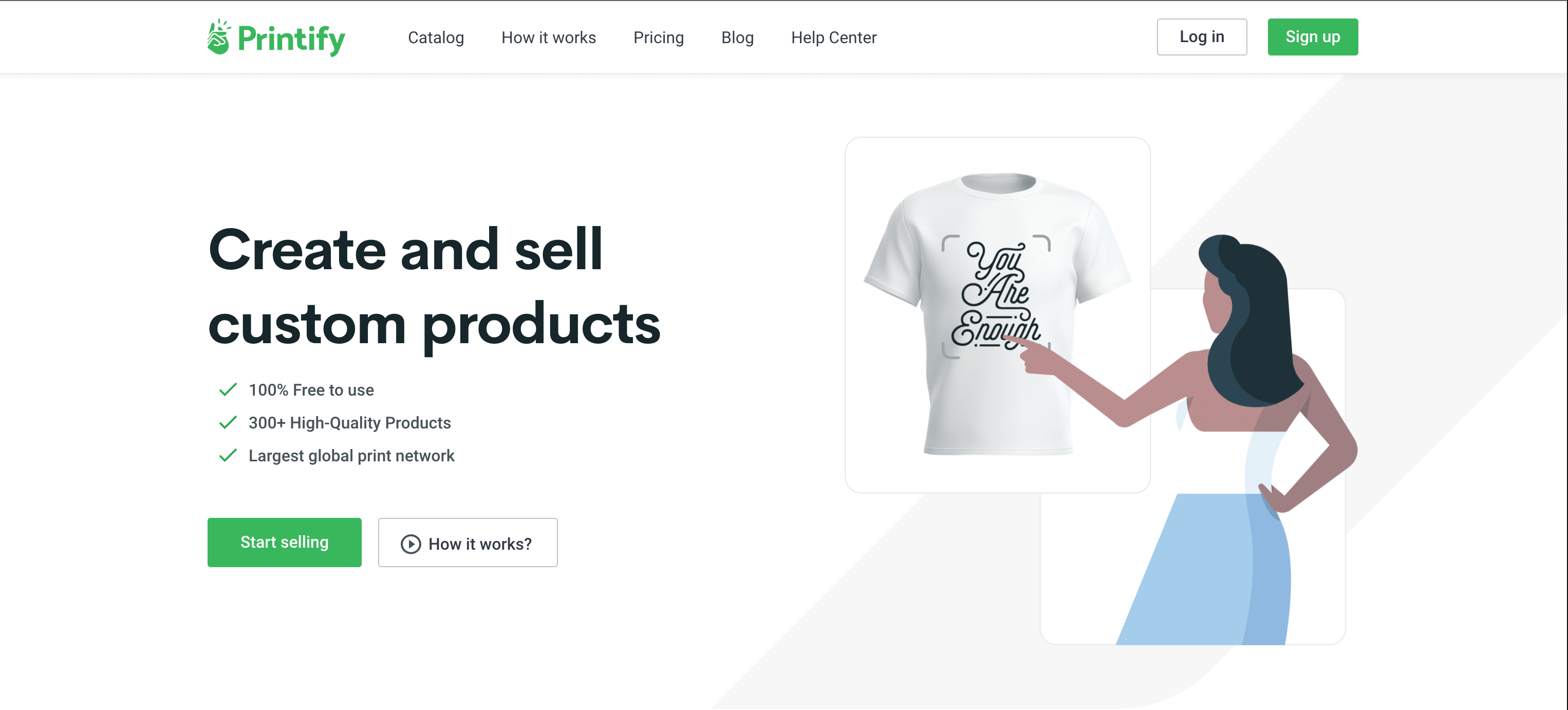Screen dimensions: 1568x710
Task: Click the Printify hand logo icon
Action: click(218, 37)
